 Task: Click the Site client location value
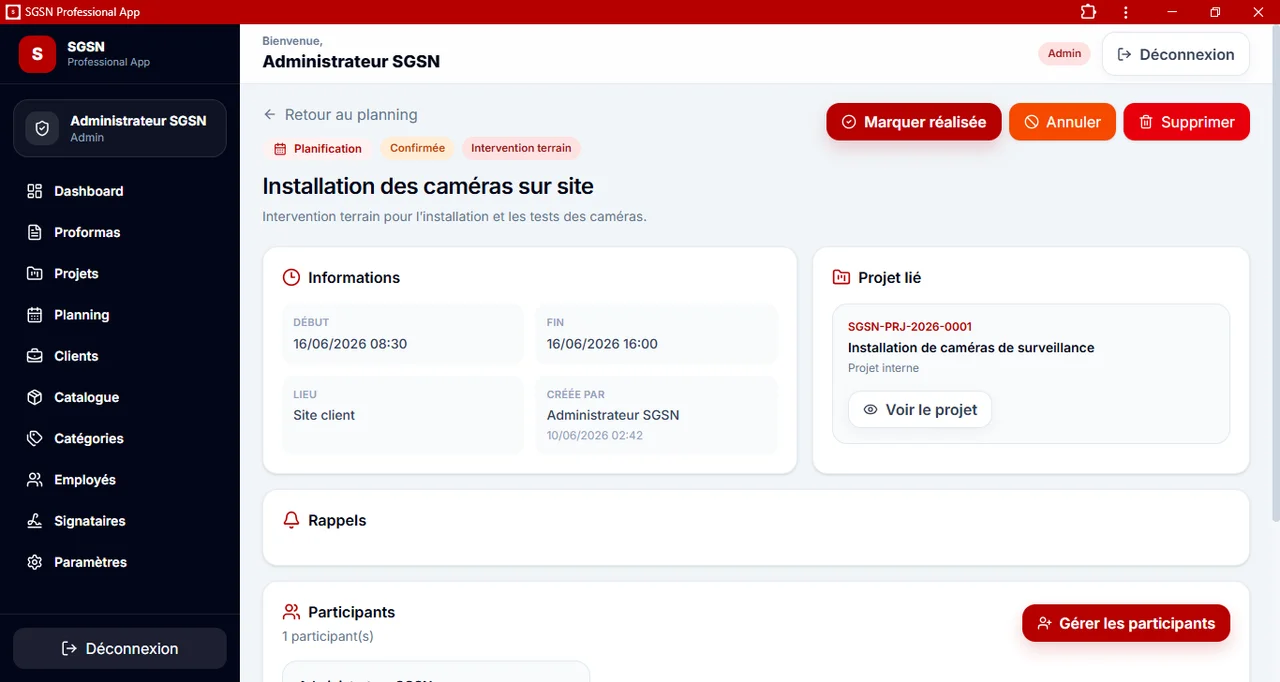pos(324,415)
